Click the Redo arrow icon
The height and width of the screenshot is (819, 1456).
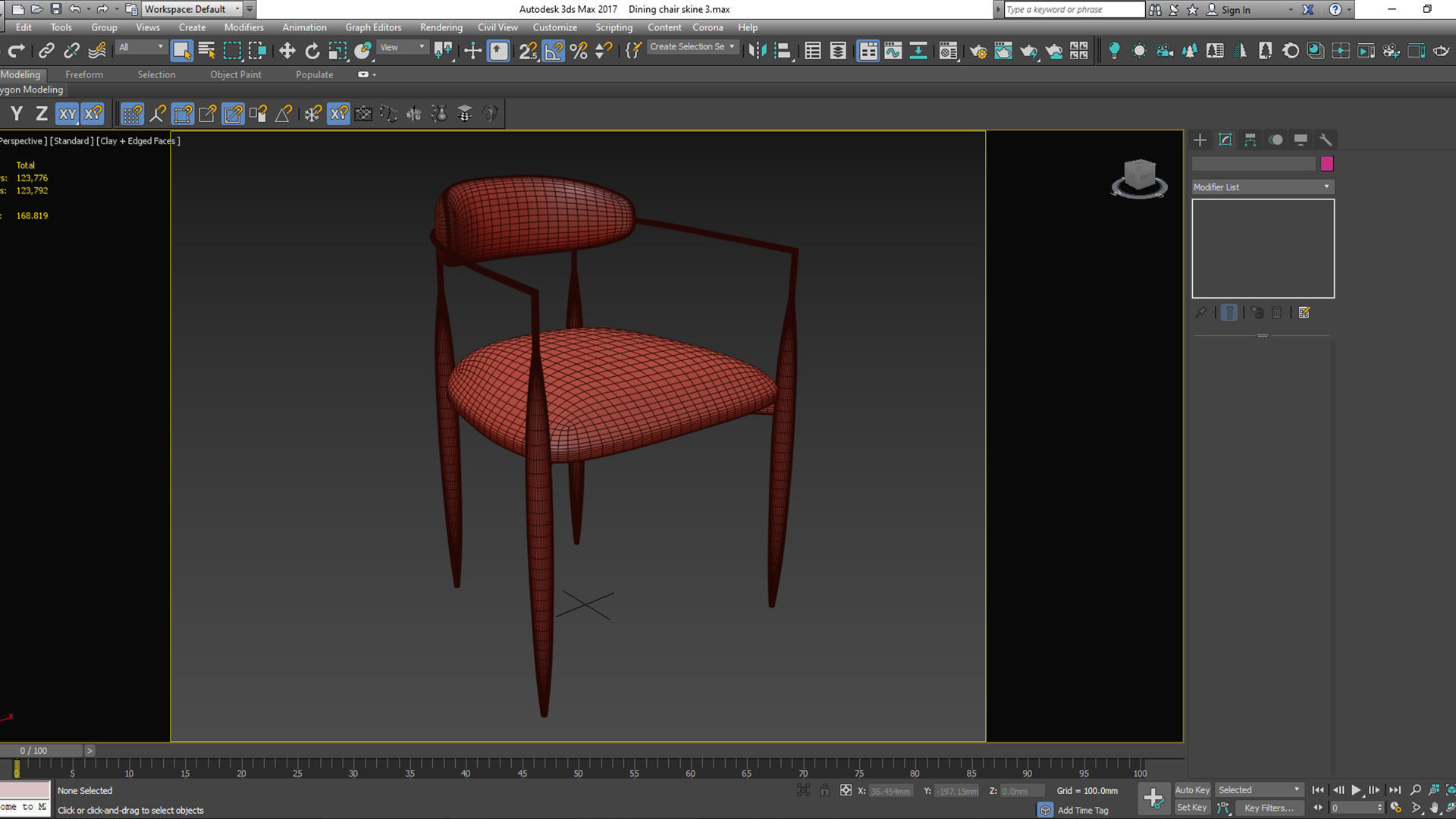[17, 51]
